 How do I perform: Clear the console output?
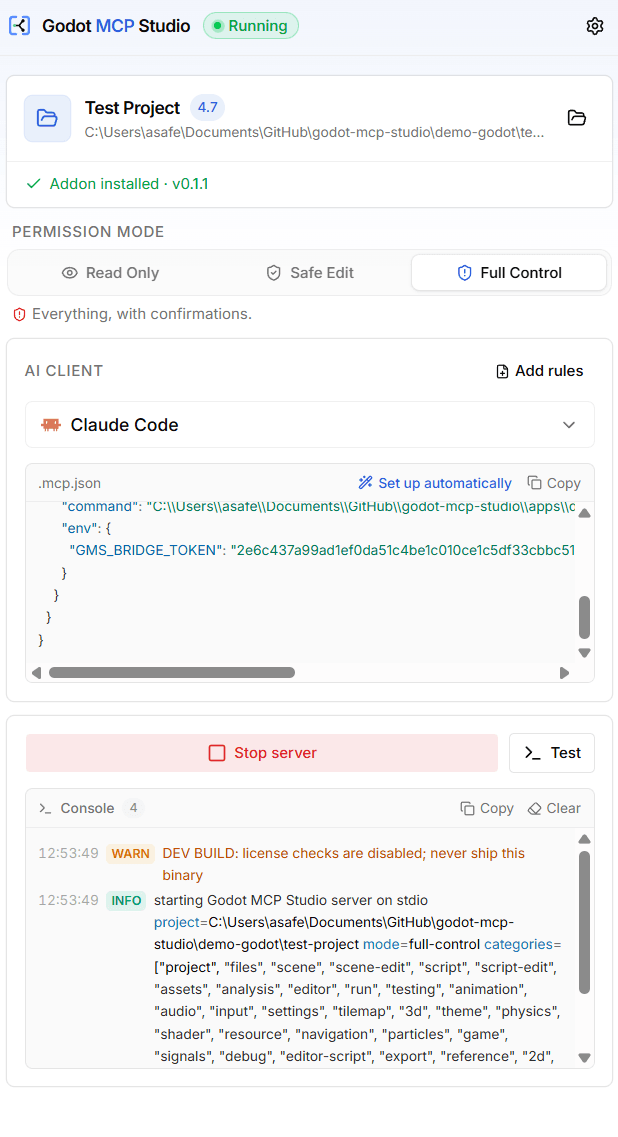click(x=554, y=809)
